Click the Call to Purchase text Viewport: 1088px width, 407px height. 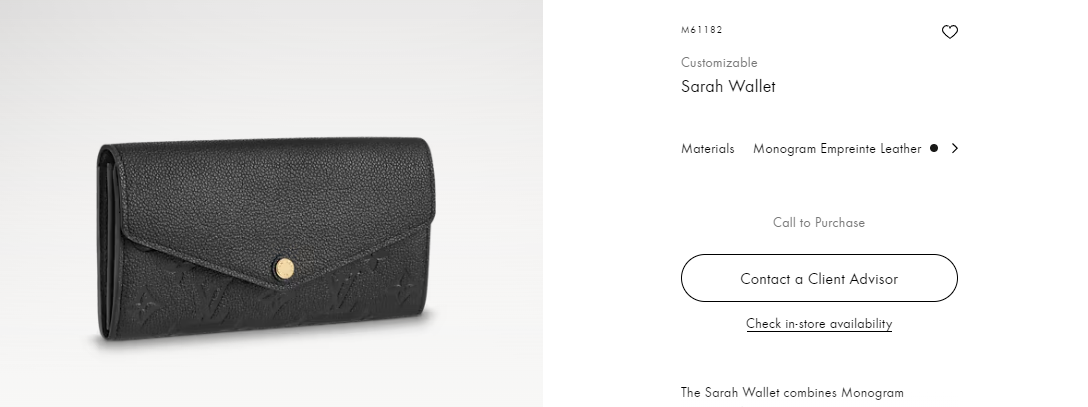click(x=819, y=223)
